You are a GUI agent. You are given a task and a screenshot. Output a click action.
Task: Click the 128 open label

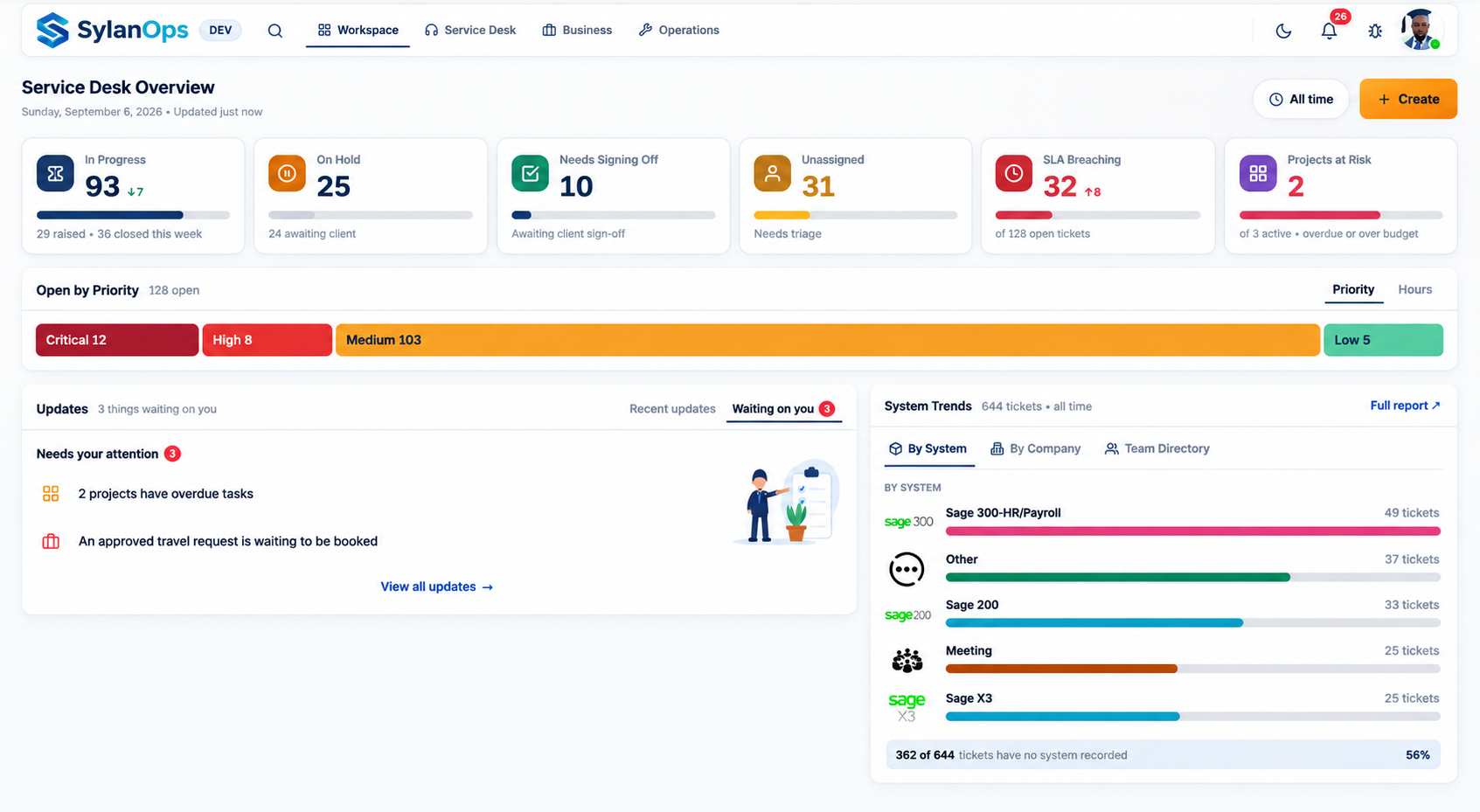(174, 290)
